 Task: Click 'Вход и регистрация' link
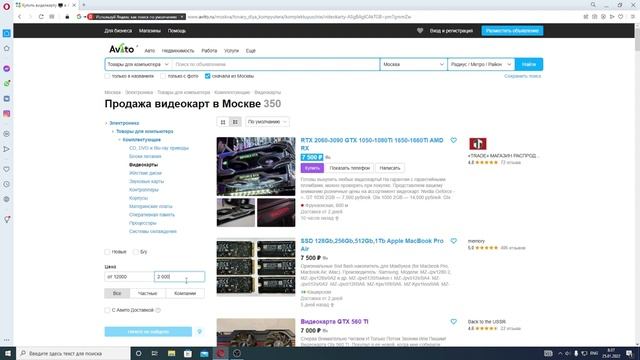coord(451,31)
